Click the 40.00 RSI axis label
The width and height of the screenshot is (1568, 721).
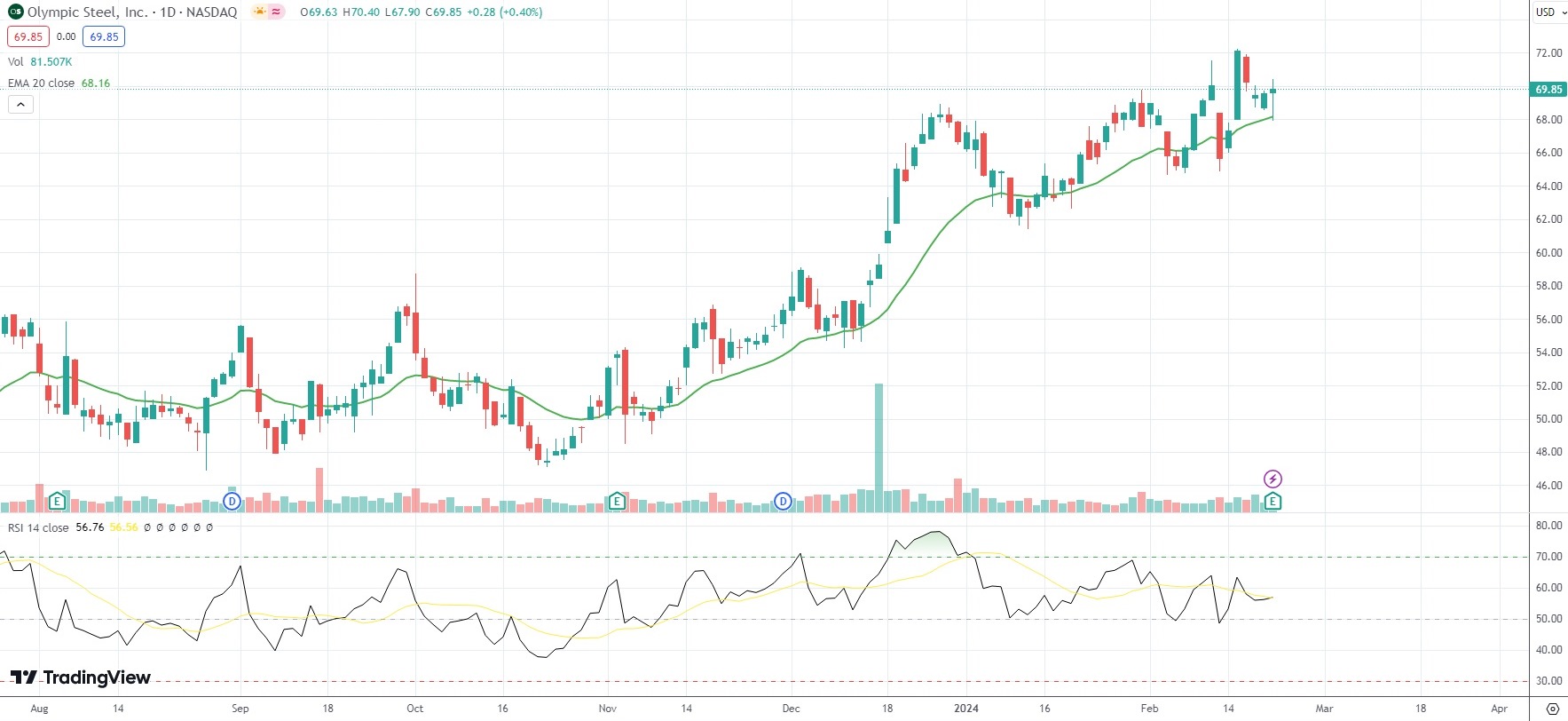1548,650
